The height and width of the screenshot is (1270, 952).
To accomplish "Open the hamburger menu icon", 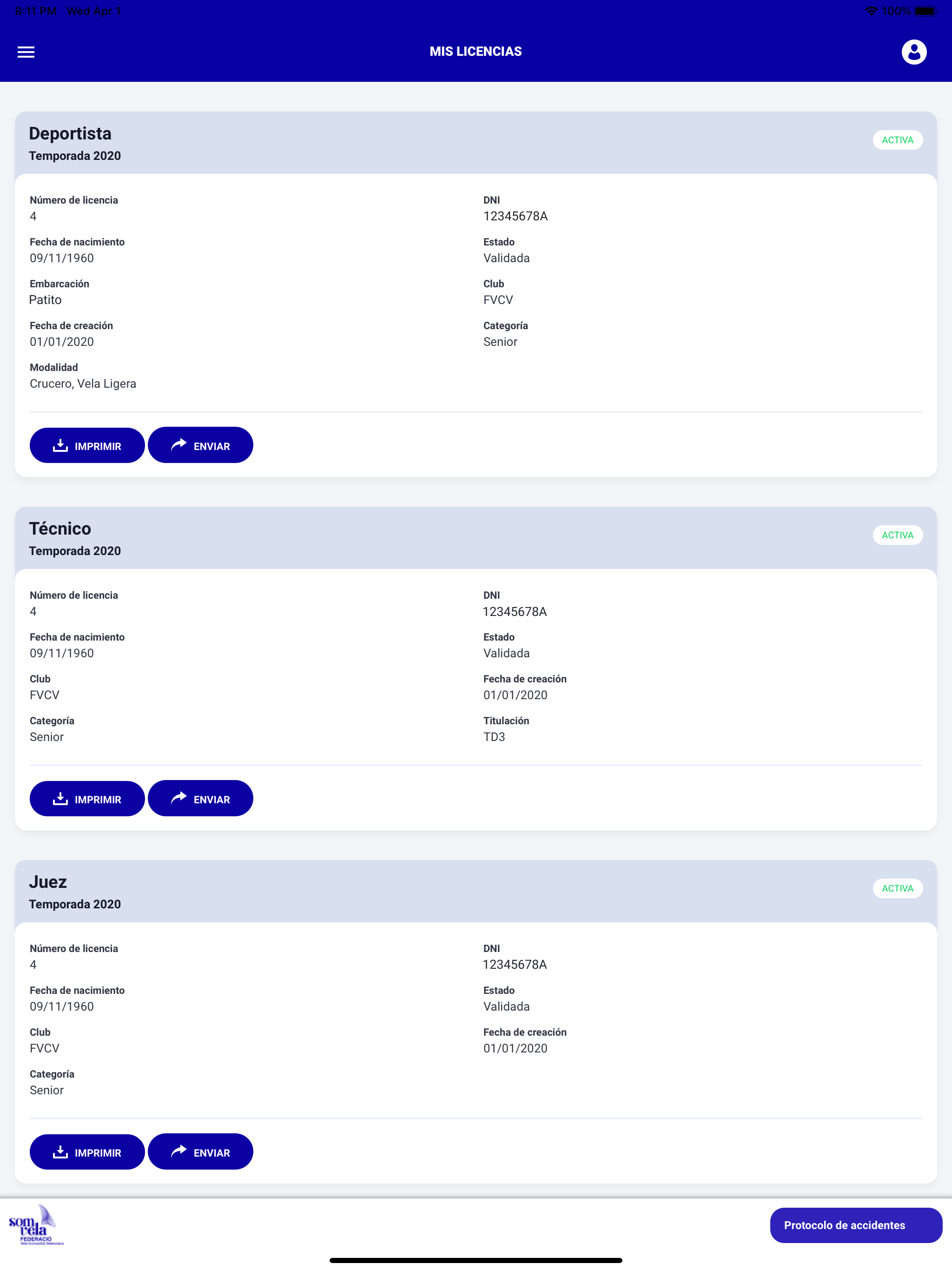I will (26, 52).
